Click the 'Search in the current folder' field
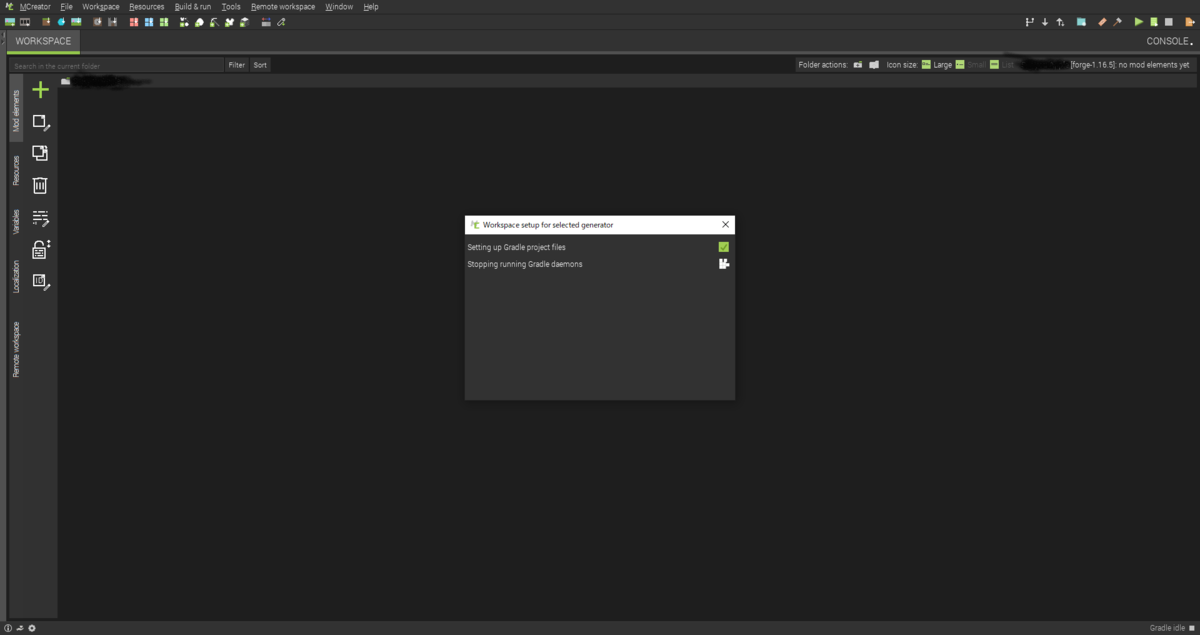Viewport: 1200px width, 635px height. [x=116, y=65]
